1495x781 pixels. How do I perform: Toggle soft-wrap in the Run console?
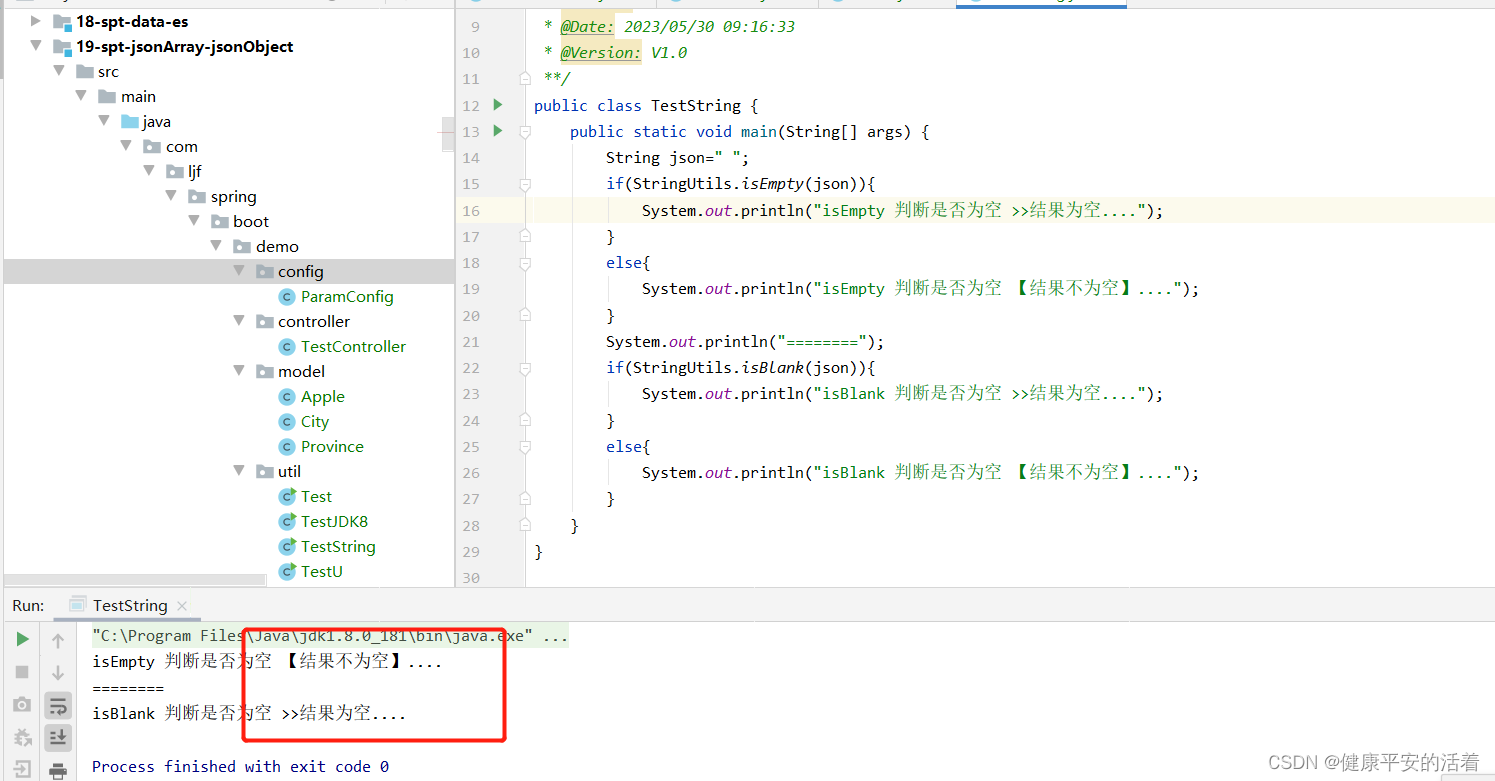pos(57,704)
